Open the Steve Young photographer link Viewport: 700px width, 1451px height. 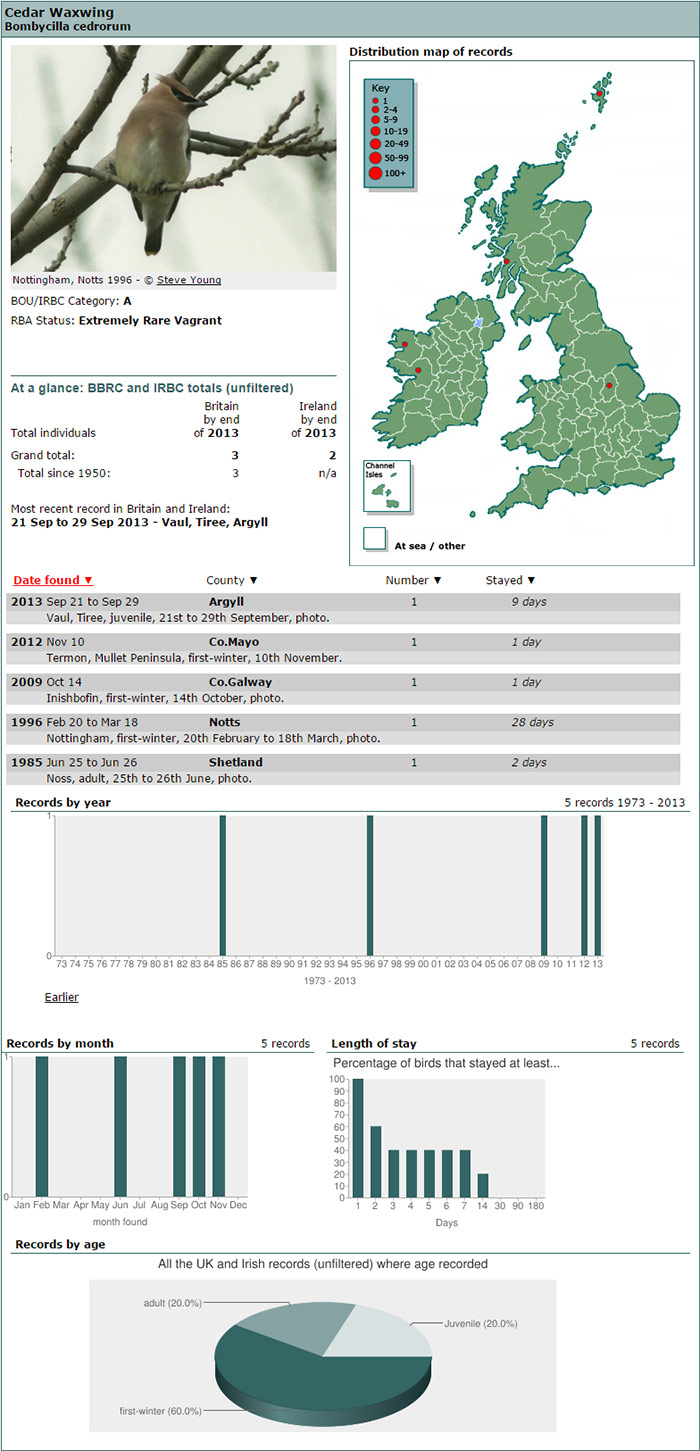189,280
